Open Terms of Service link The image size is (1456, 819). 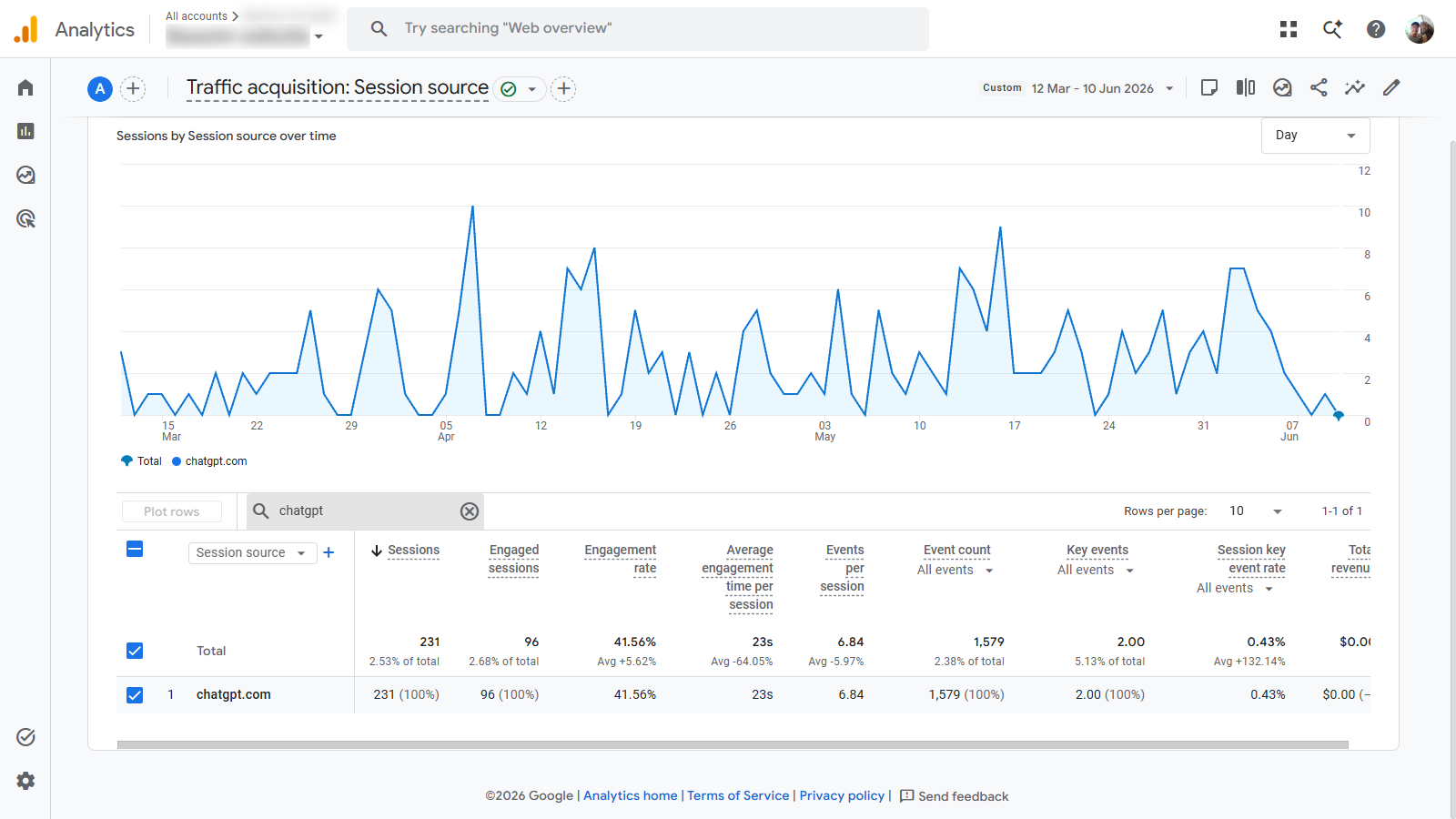pyautogui.click(x=738, y=796)
